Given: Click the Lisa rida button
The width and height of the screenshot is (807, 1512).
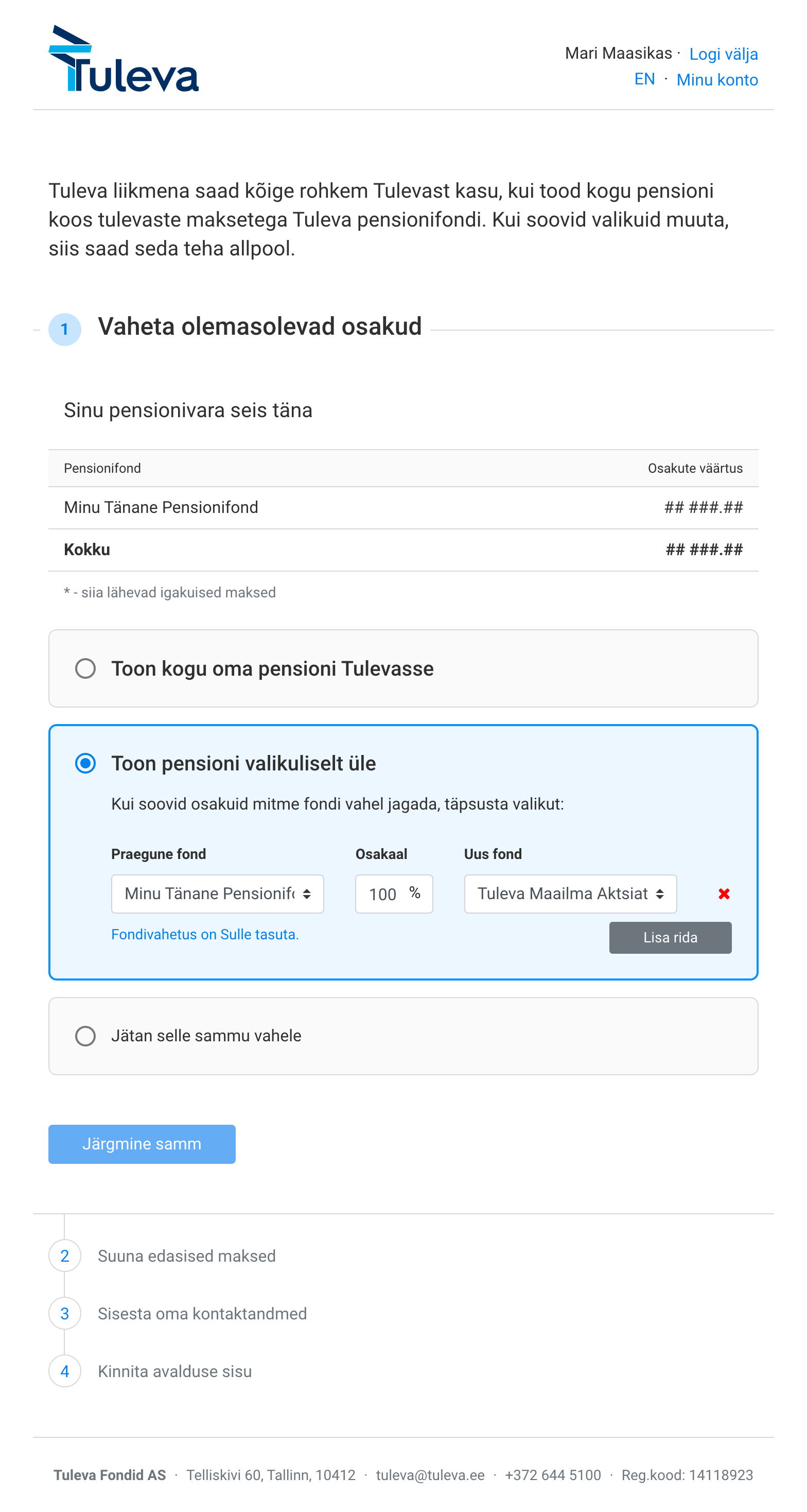Looking at the screenshot, I should pyautogui.click(x=670, y=937).
